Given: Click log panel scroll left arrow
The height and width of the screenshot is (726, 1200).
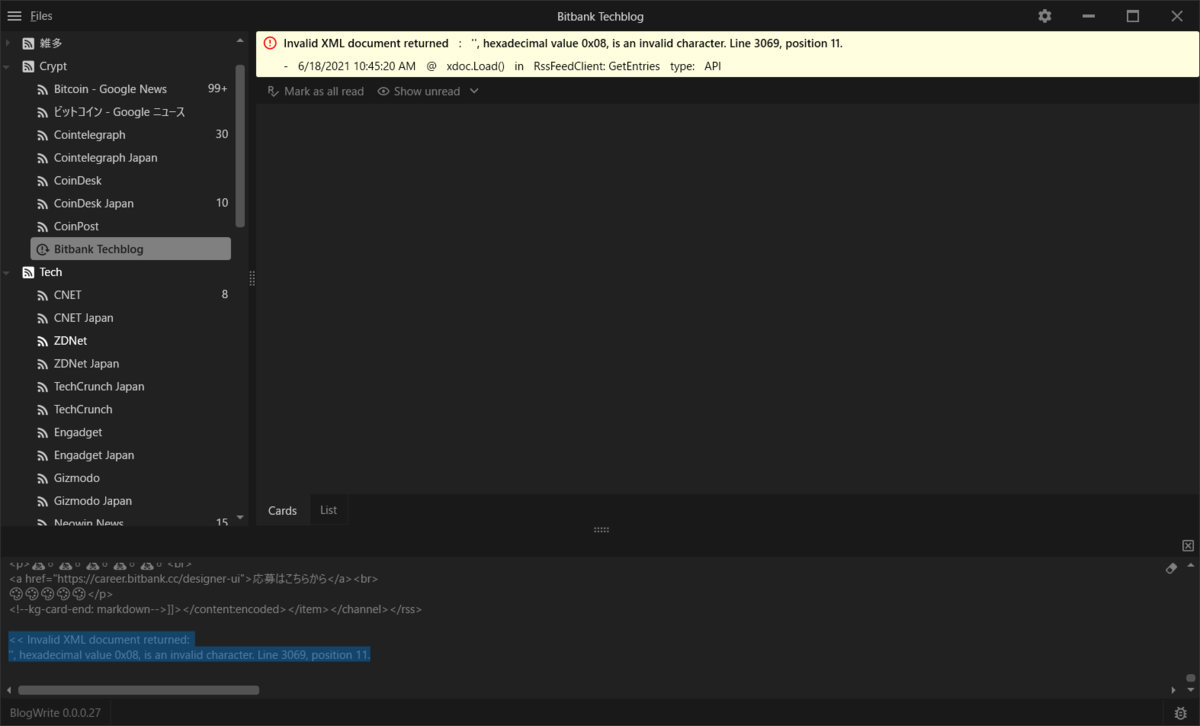Looking at the screenshot, I should pos(10,690).
